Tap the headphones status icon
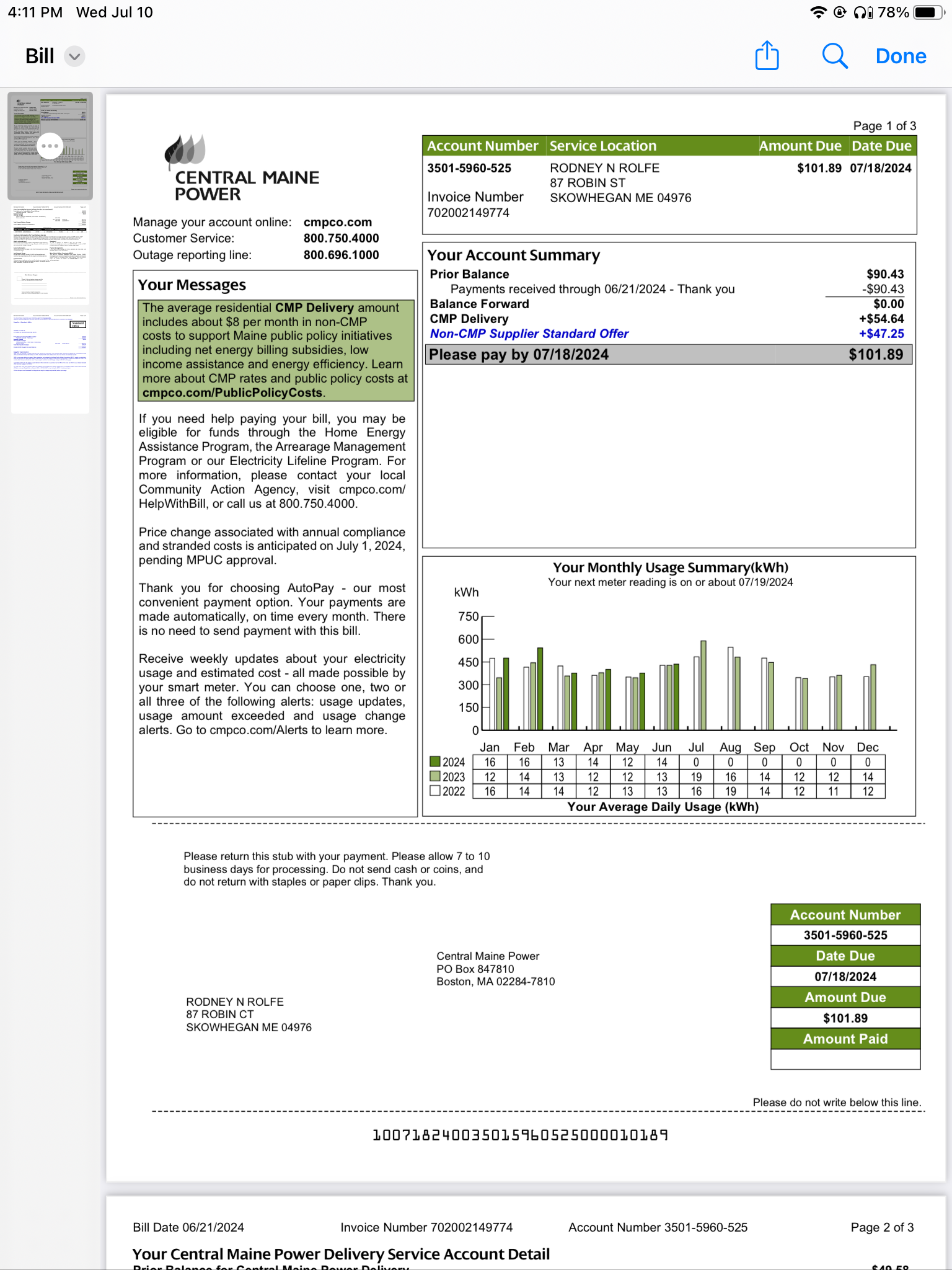Image resolution: width=952 pixels, height=1270 pixels. tap(862, 12)
